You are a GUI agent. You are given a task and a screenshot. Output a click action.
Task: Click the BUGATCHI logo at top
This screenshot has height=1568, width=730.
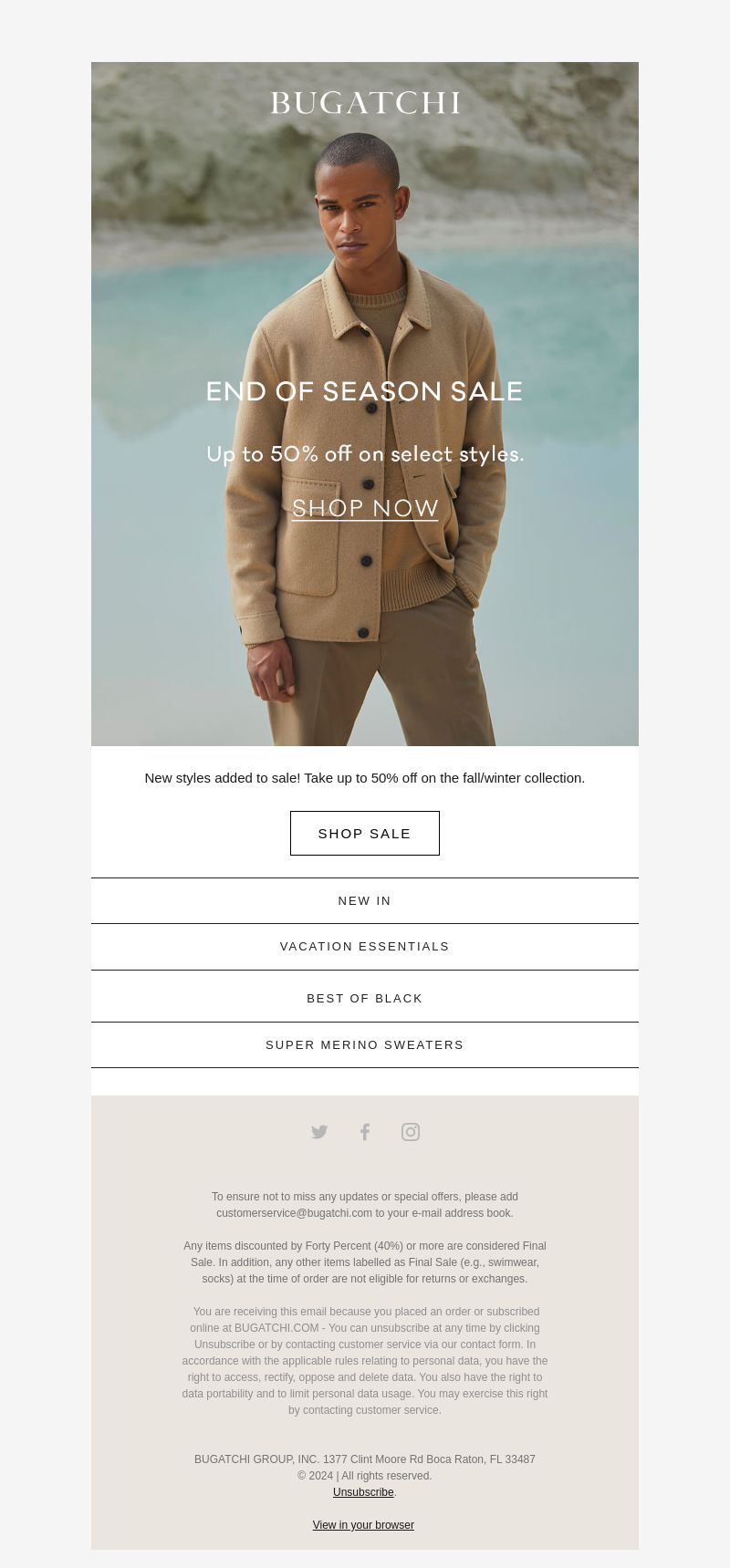365,103
